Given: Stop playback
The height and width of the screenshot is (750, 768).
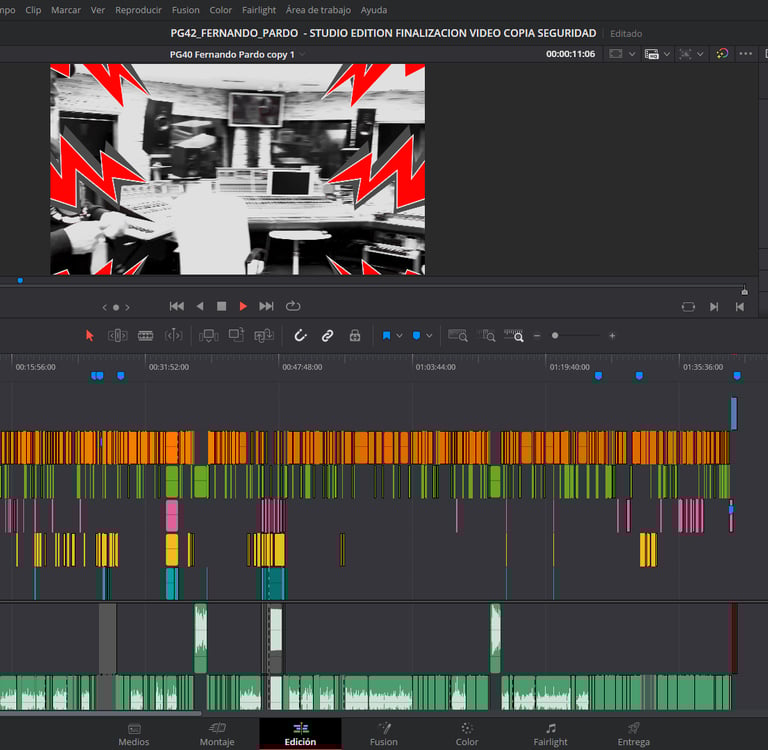Looking at the screenshot, I should pyautogui.click(x=221, y=306).
